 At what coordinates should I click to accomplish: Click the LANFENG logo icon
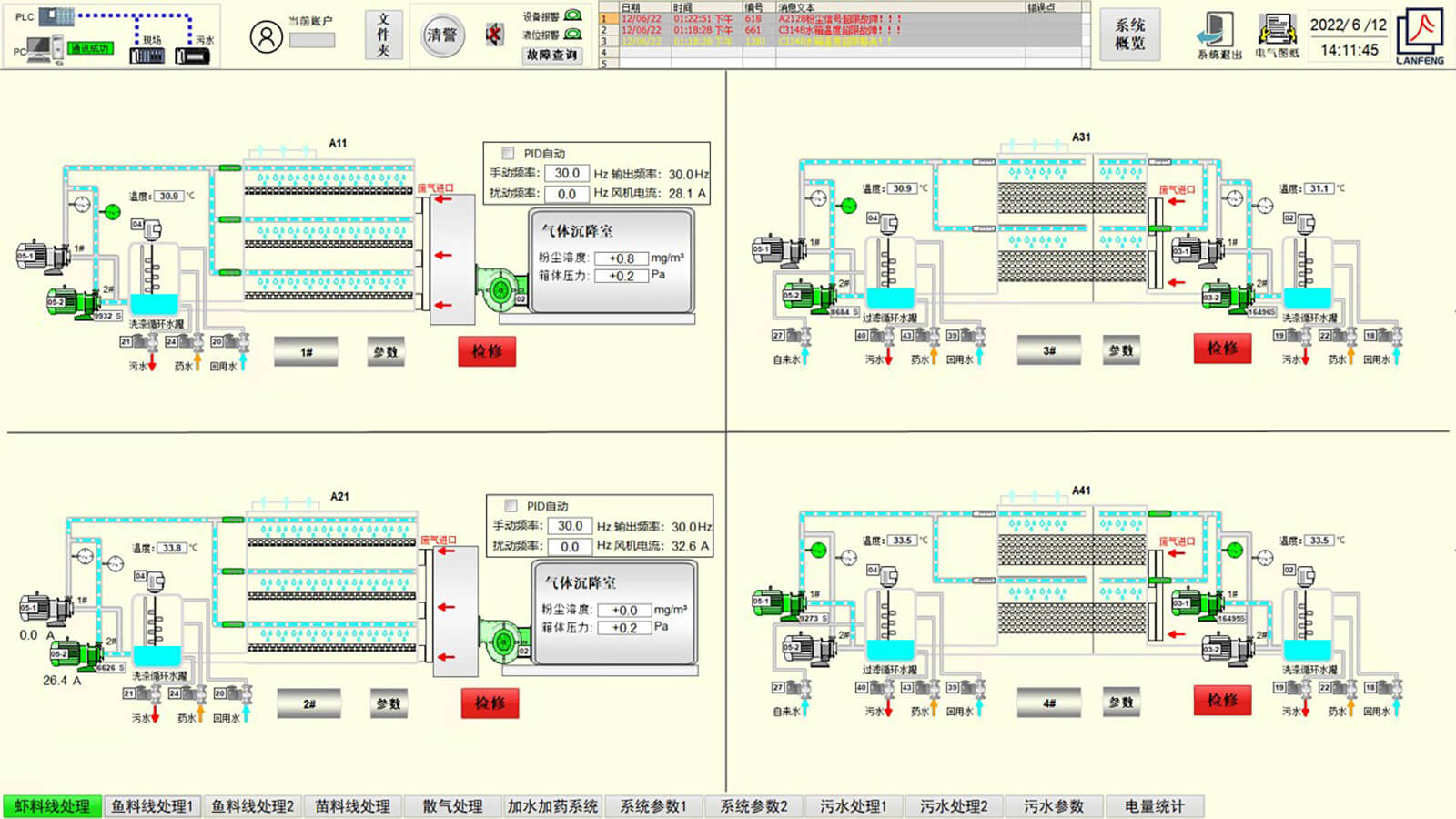[1420, 35]
